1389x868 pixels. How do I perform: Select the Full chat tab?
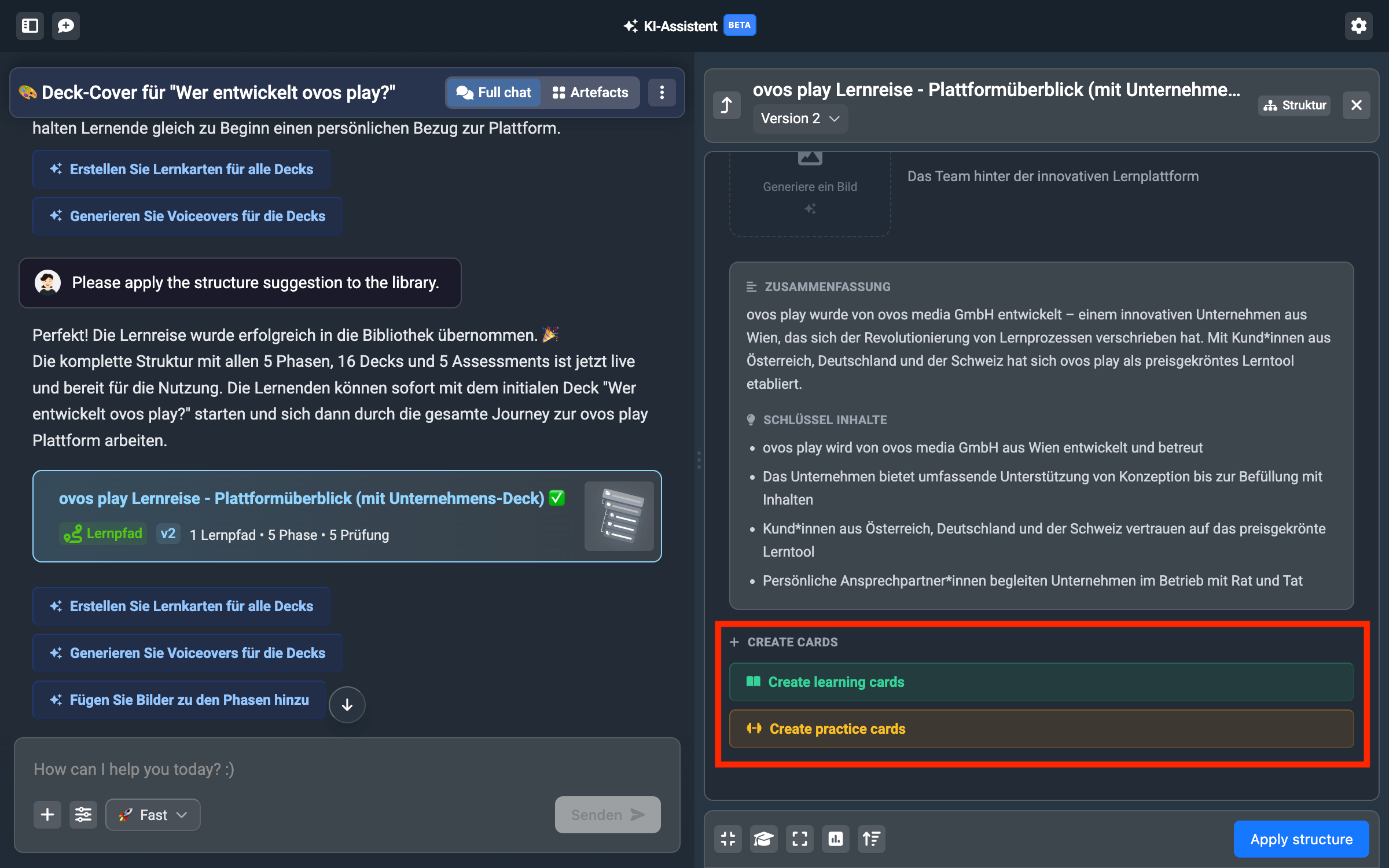(494, 93)
